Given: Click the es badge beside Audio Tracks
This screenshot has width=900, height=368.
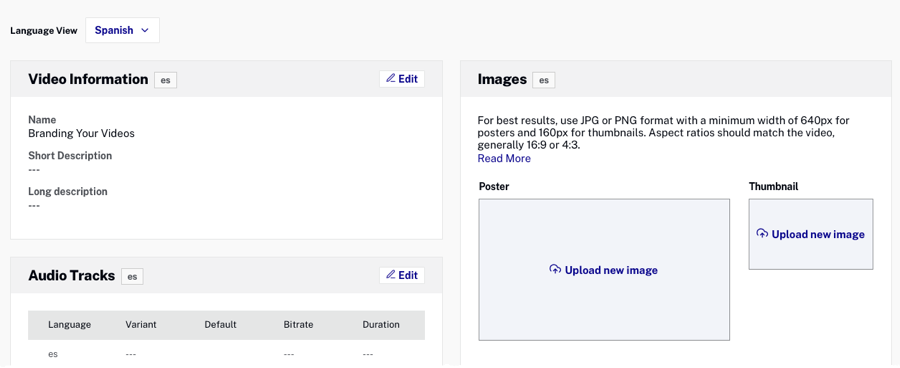Looking at the screenshot, I should tap(132, 277).
